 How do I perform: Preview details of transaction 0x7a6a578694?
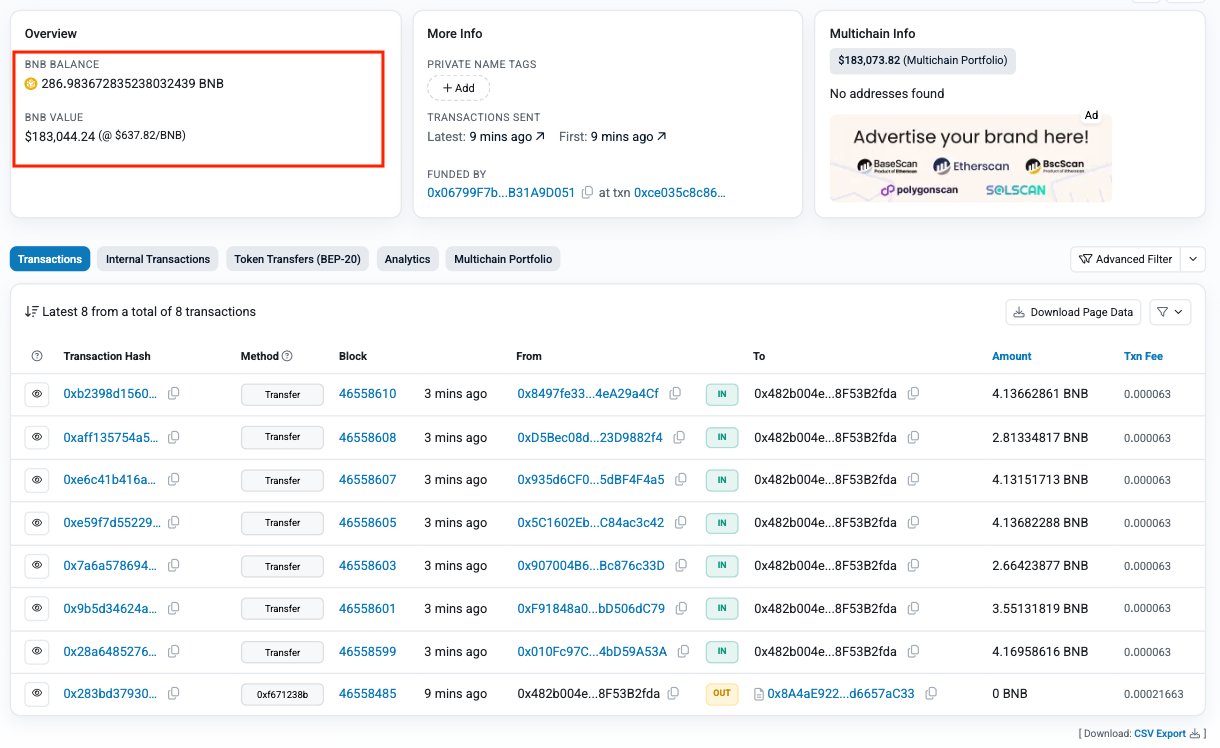pyautogui.click(x=37, y=566)
